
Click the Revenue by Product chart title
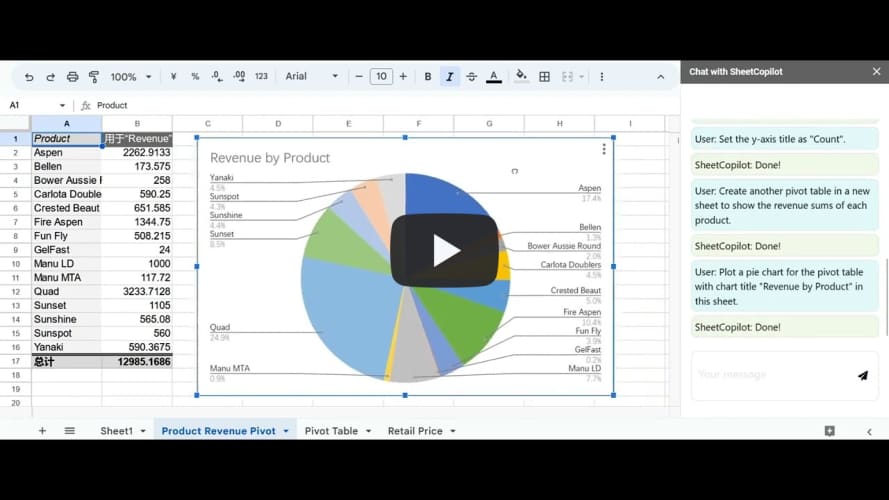270,158
